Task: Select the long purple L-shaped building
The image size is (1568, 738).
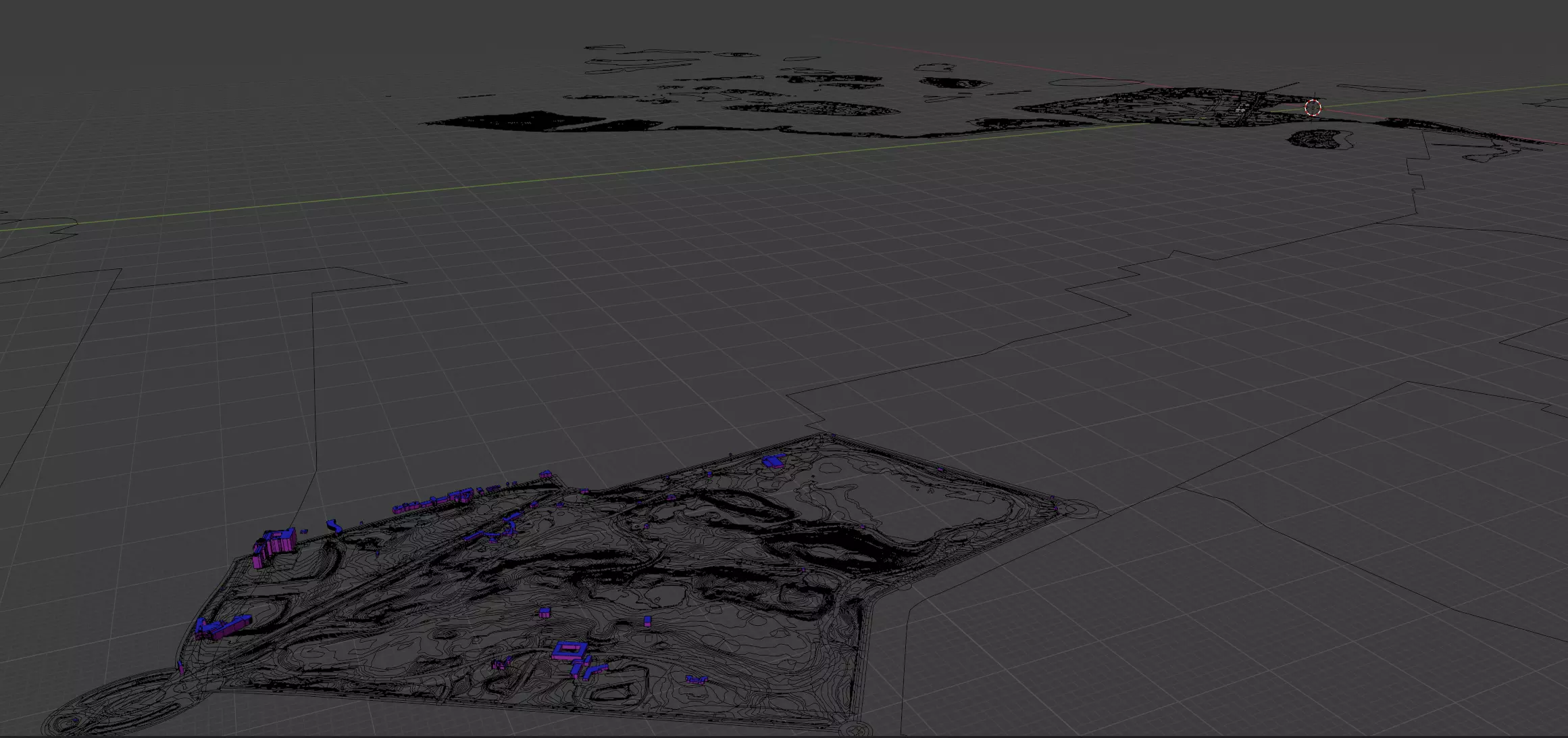Action: (222, 626)
